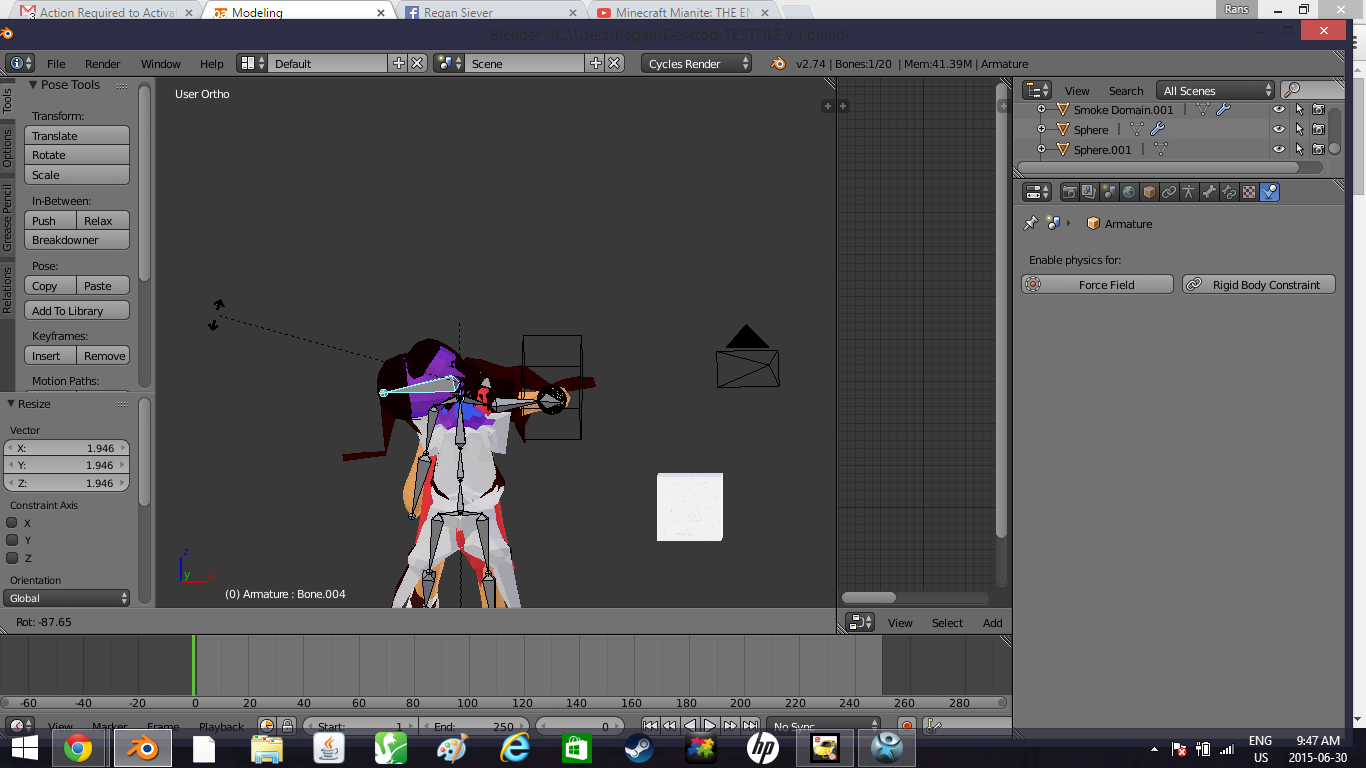Delete the Default screen layout with X
Image resolution: width=1366 pixels, height=768 pixels.
pyautogui.click(x=417, y=63)
